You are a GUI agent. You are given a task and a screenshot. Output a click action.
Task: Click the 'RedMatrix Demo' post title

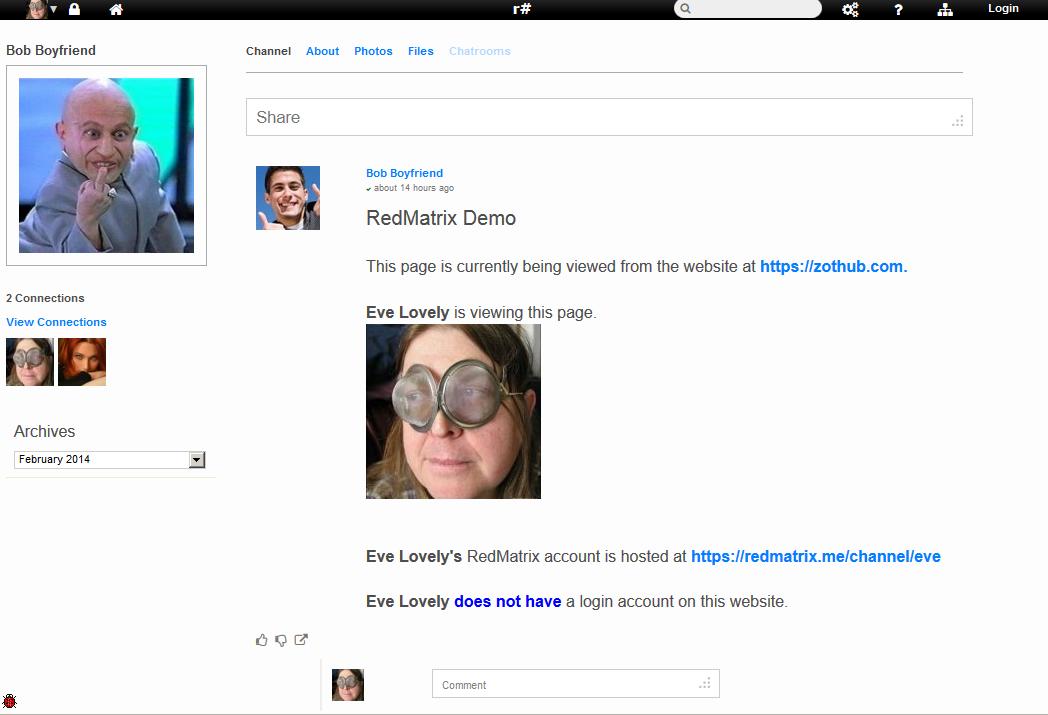pyautogui.click(x=441, y=218)
